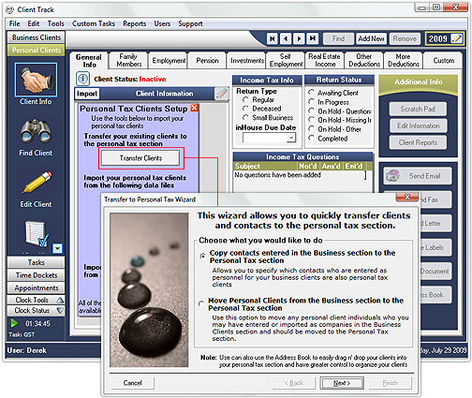Screen dimensions: 472x398
Task: Click the Import tab label
Action: [x=87, y=94]
